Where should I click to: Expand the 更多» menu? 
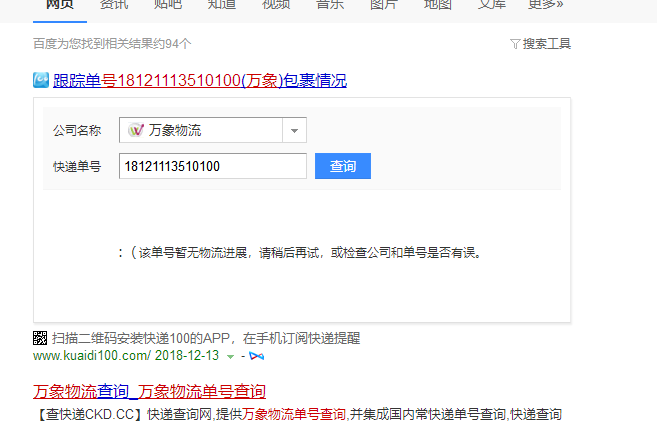click(x=546, y=5)
